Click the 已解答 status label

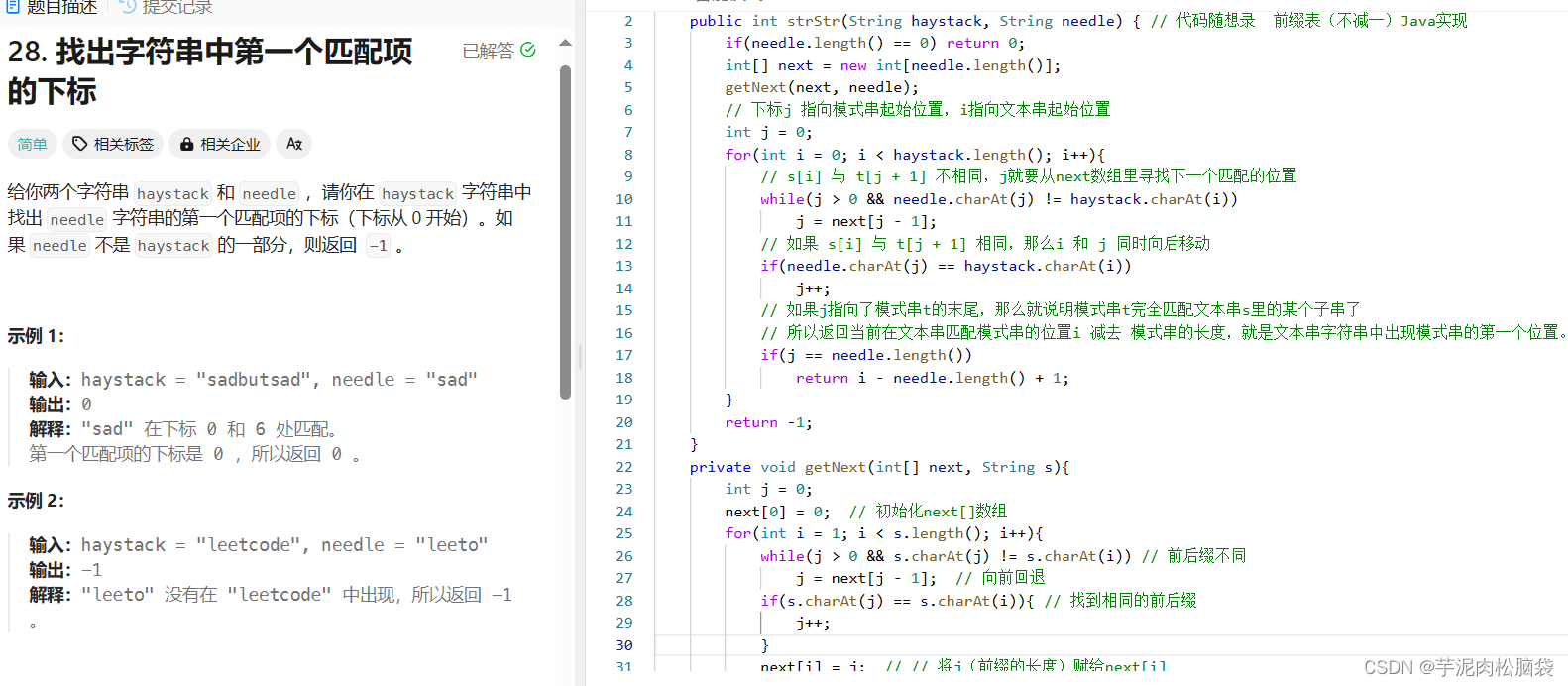[x=488, y=51]
